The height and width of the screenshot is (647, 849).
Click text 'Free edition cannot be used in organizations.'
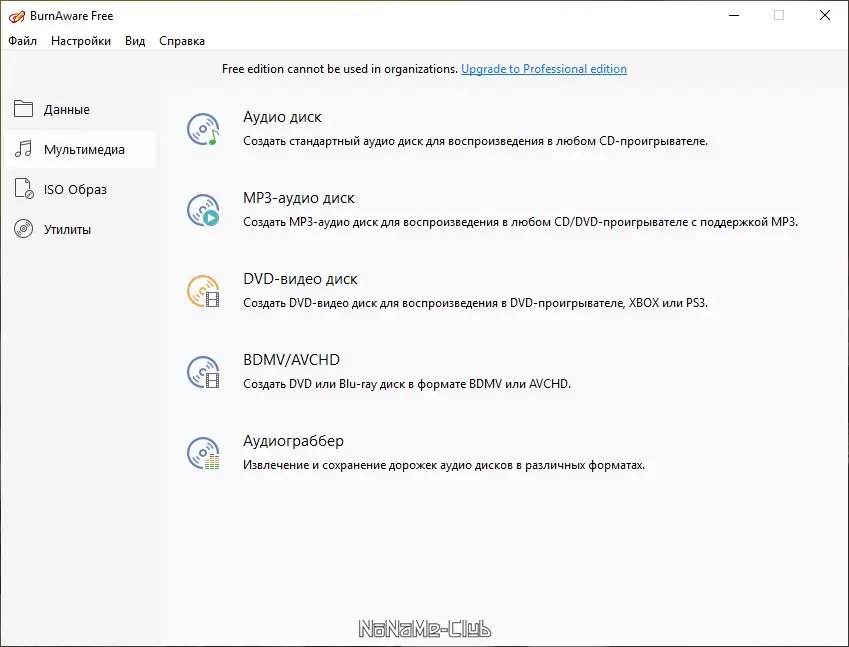340,69
